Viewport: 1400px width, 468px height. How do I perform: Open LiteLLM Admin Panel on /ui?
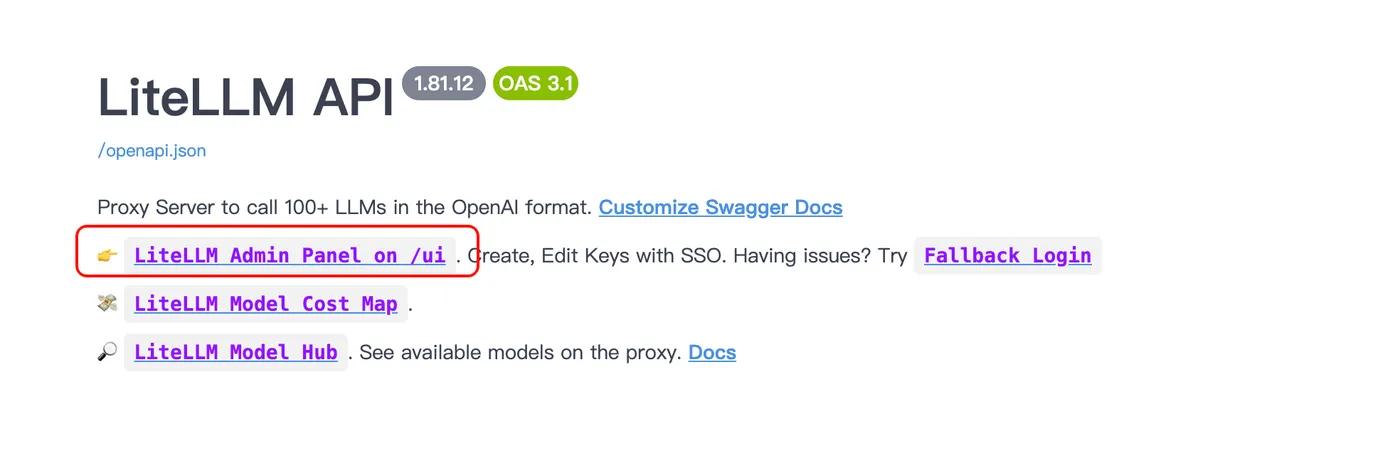point(290,255)
